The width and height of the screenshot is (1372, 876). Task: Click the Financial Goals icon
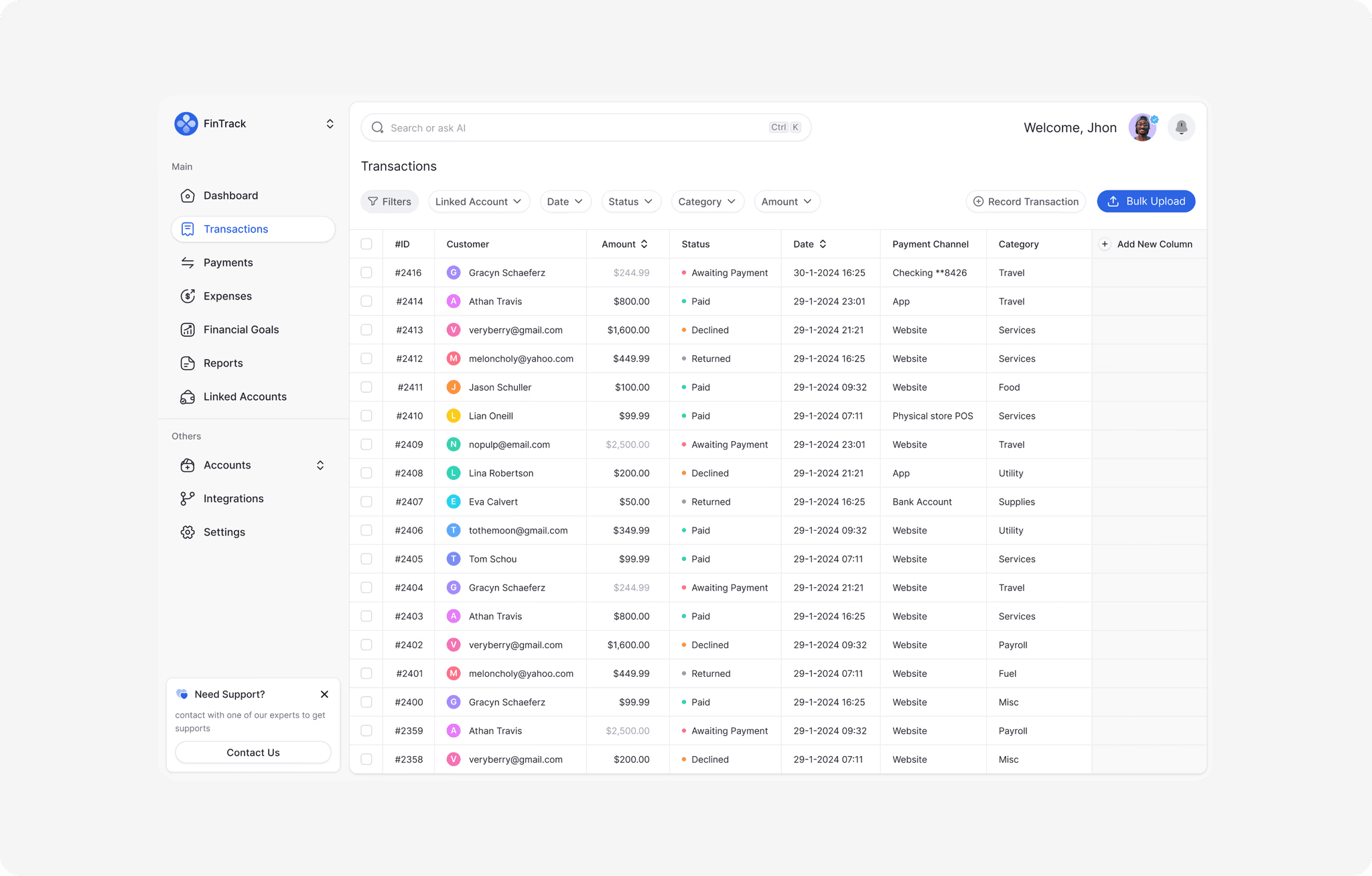tap(188, 329)
